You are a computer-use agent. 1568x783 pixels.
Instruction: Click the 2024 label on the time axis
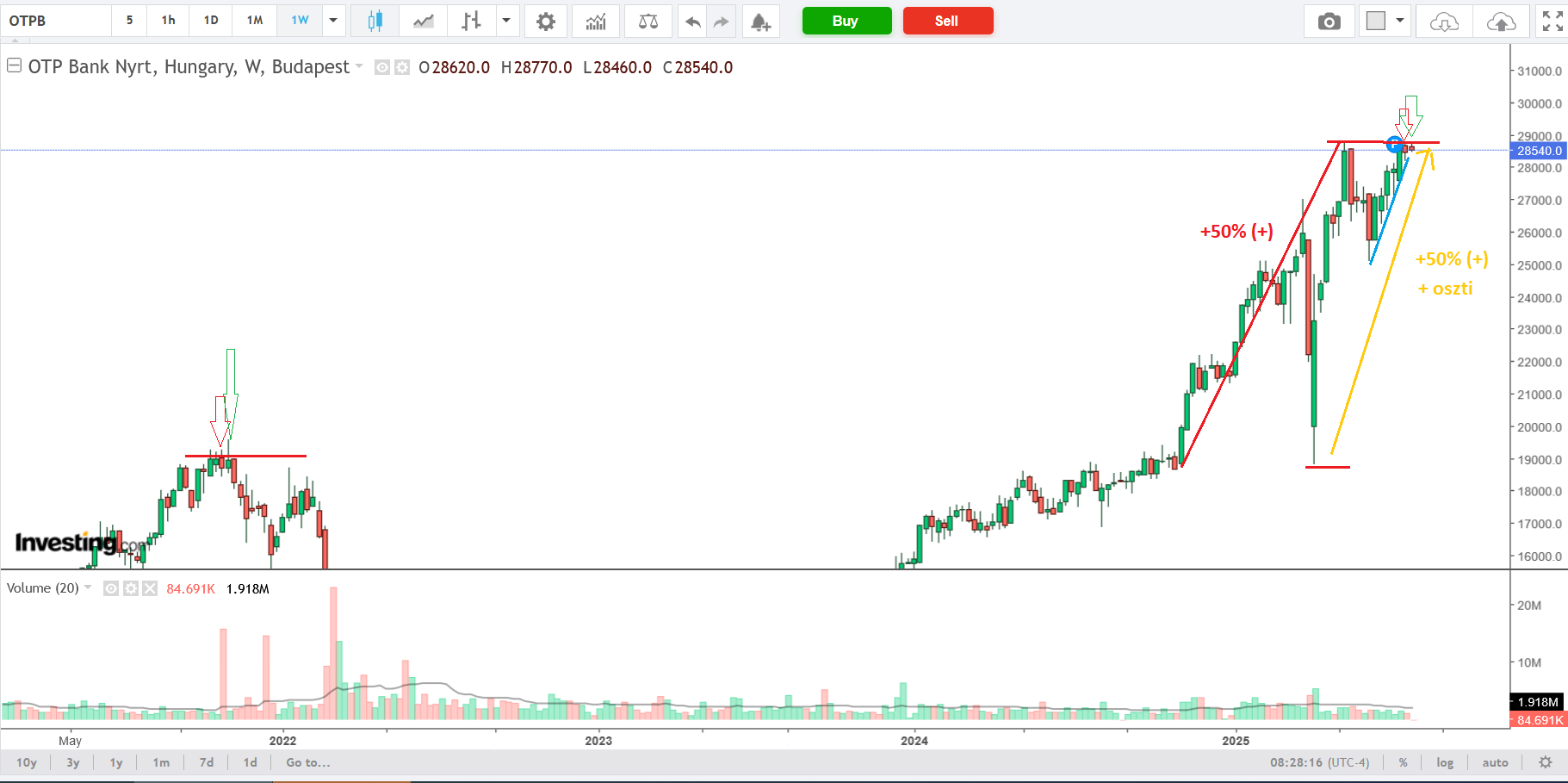(914, 741)
